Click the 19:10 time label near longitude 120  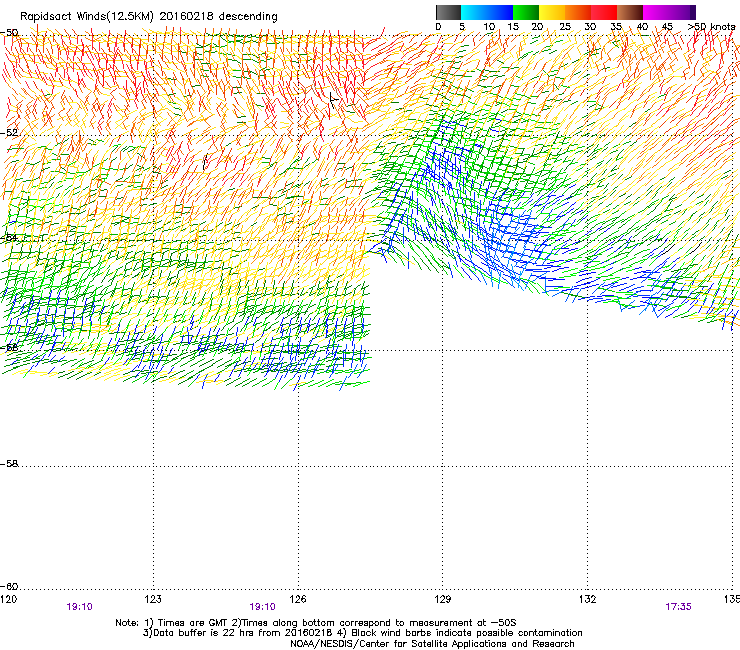click(79, 607)
